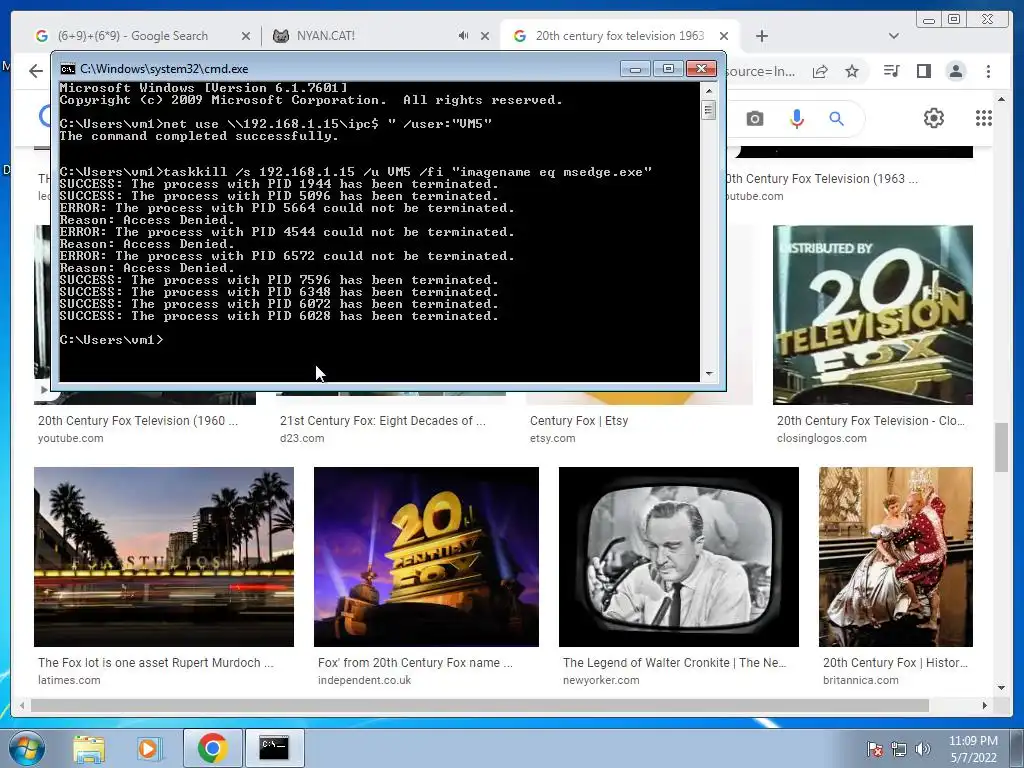Start voice search with microphone icon
The image size is (1024, 768).
coord(797,119)
